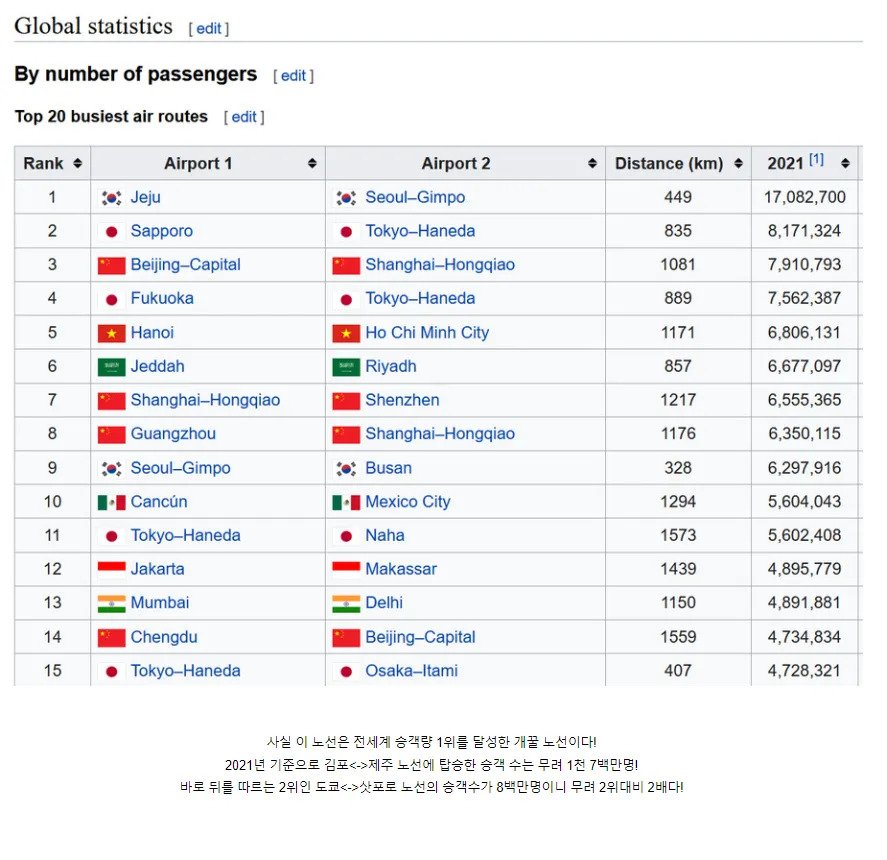Click the Vietnamese flag icon next to Hanoi
The width and height of the screenshot is (887, 860).
[110, 332]
